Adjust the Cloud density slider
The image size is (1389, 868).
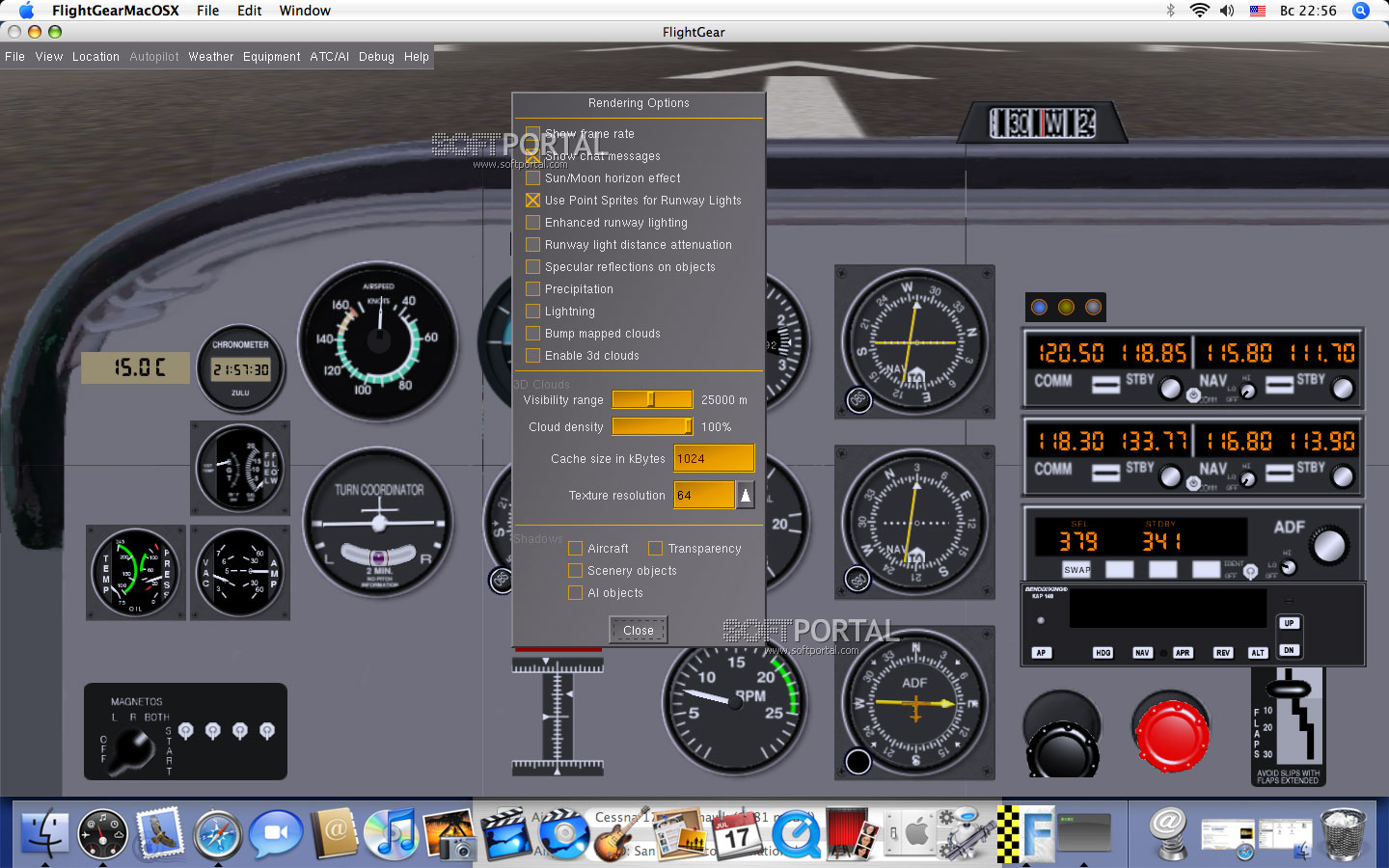(x=652, y=426)
